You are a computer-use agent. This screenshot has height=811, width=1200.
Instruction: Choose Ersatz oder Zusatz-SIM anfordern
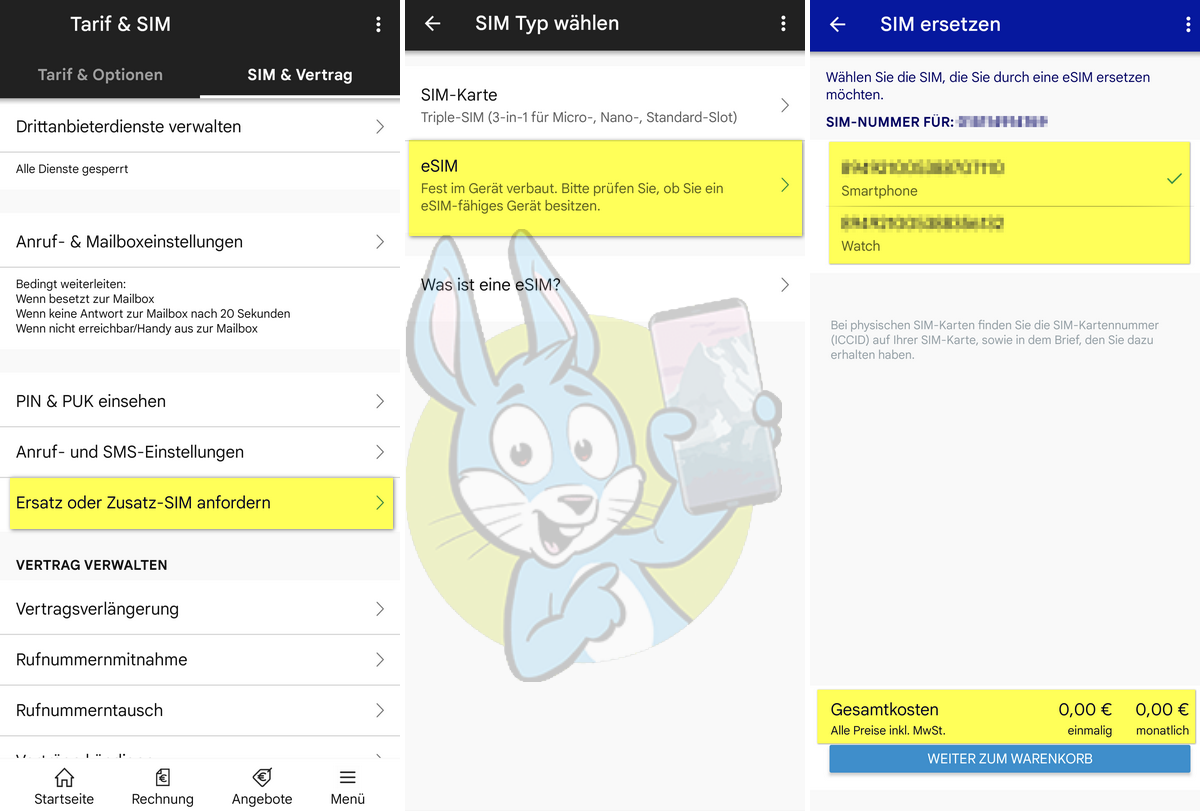pyautogui.click(x=200, y=503)
